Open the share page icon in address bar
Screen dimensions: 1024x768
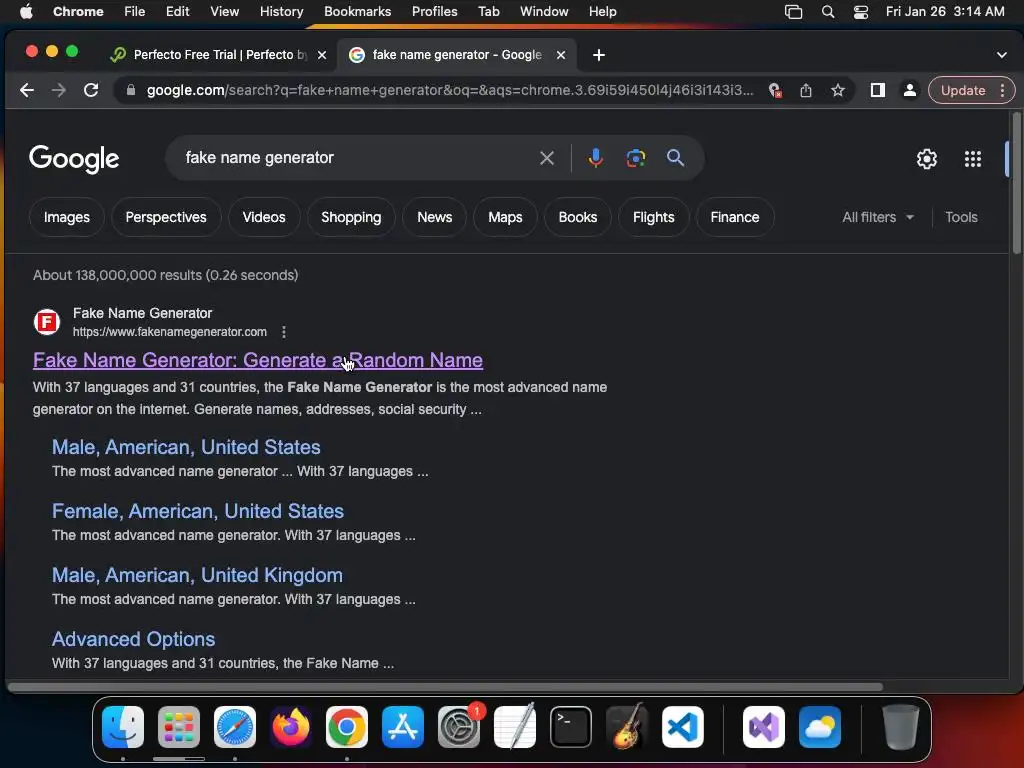[806, 90]
